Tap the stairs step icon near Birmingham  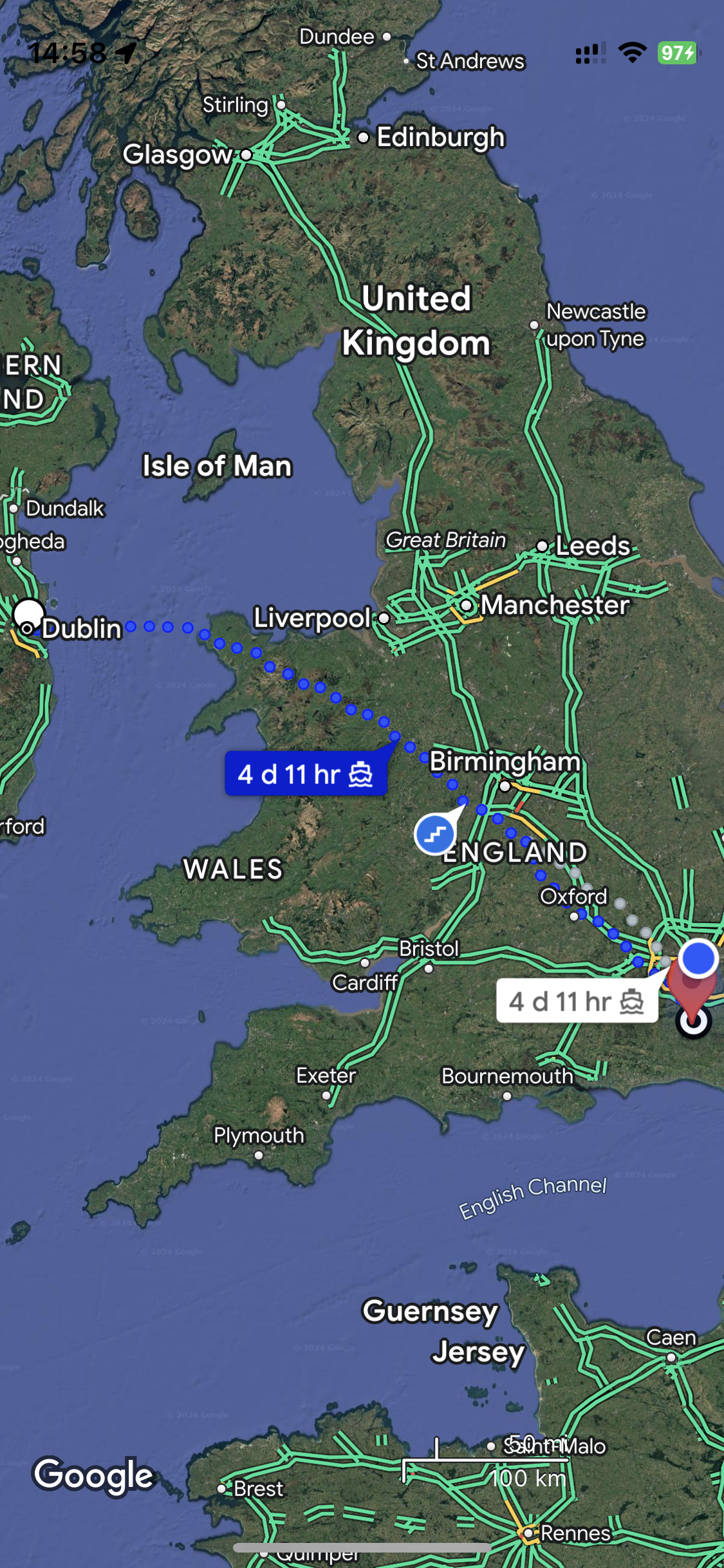[435, 834]
